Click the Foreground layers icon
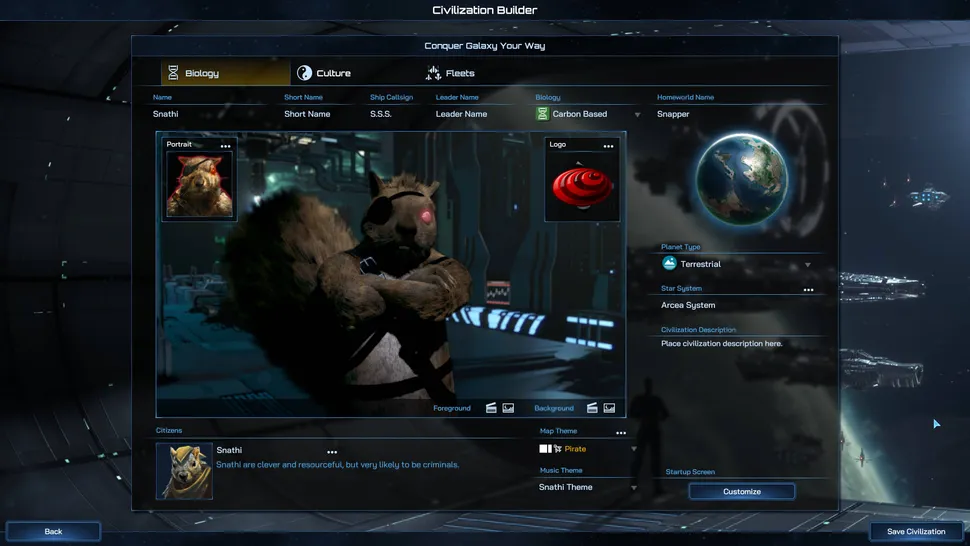 point(491,407)
